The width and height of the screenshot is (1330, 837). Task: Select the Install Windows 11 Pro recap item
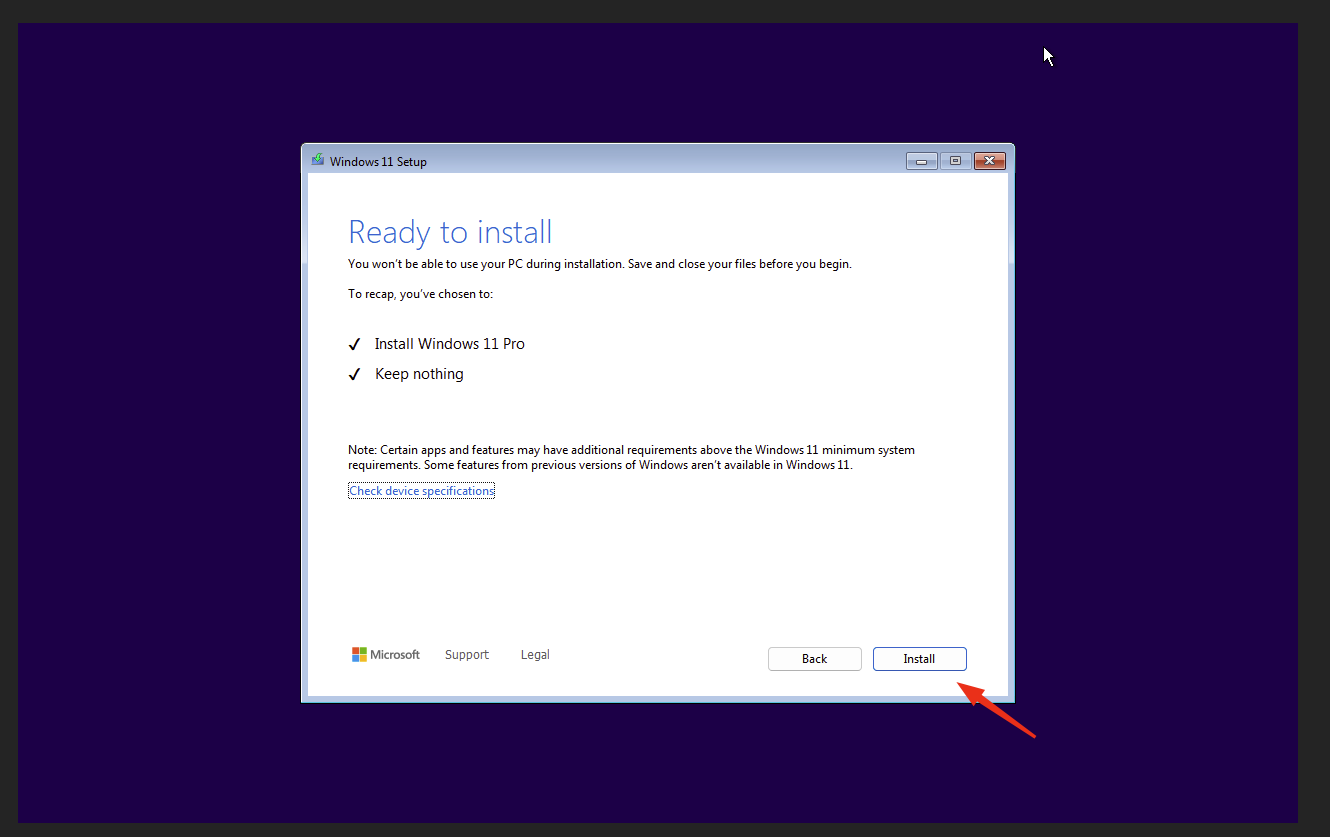(x=449, y=343)
